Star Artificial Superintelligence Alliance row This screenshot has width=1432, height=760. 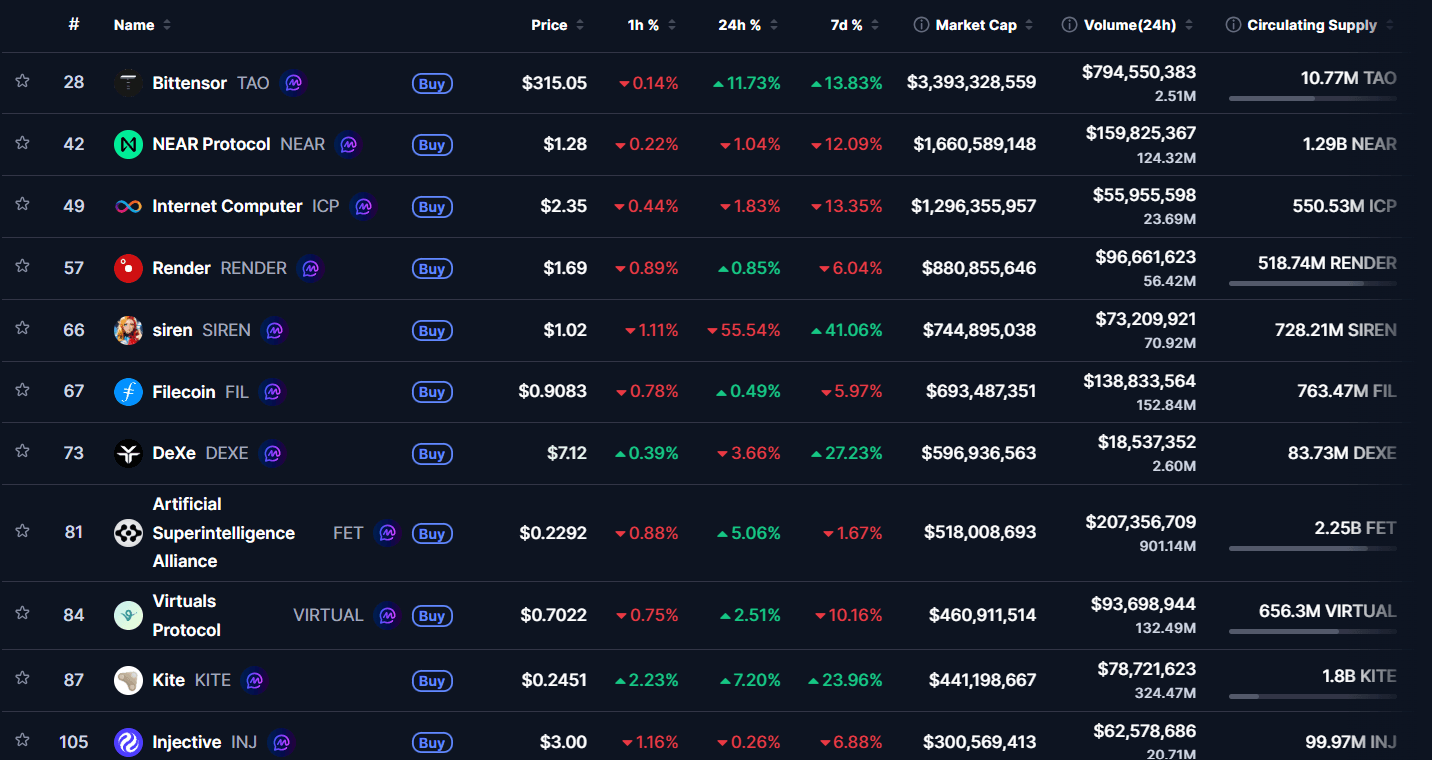pyautogui.click(x=22, y=532)
